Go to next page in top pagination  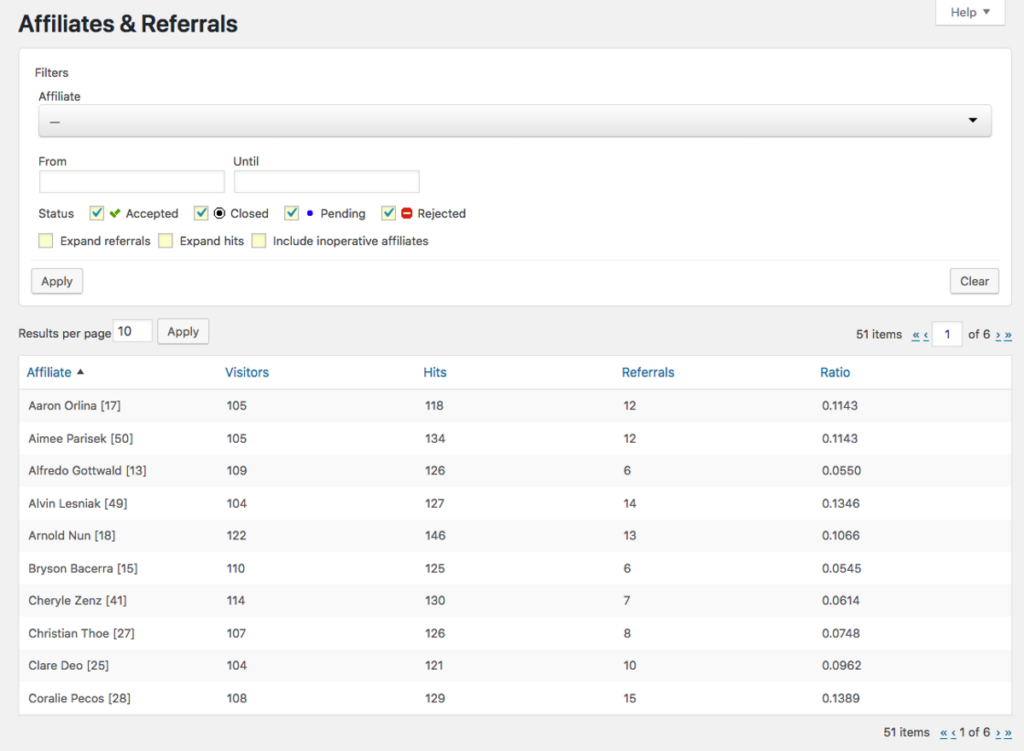pos(998,335)
